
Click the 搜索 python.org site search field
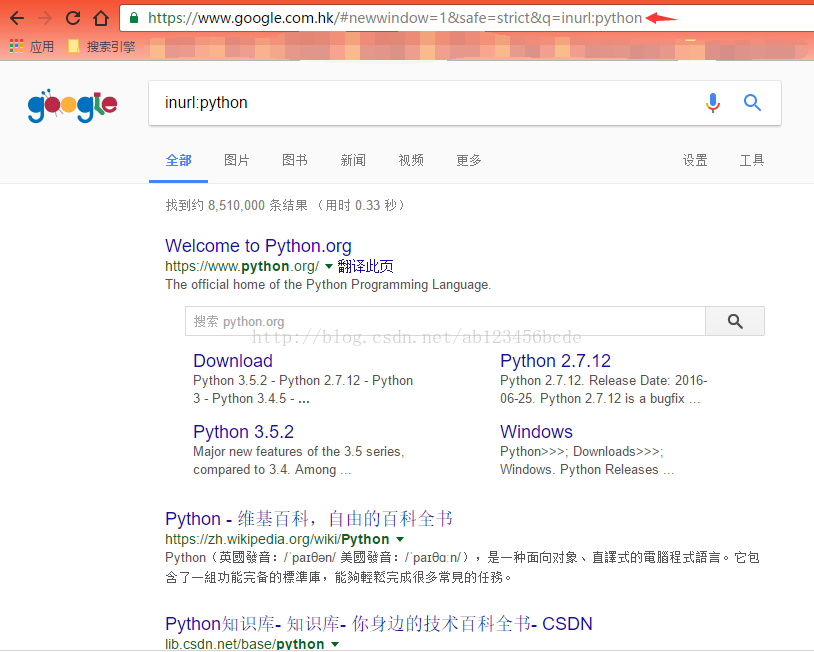pyautogui.click(x=445, y=321)
